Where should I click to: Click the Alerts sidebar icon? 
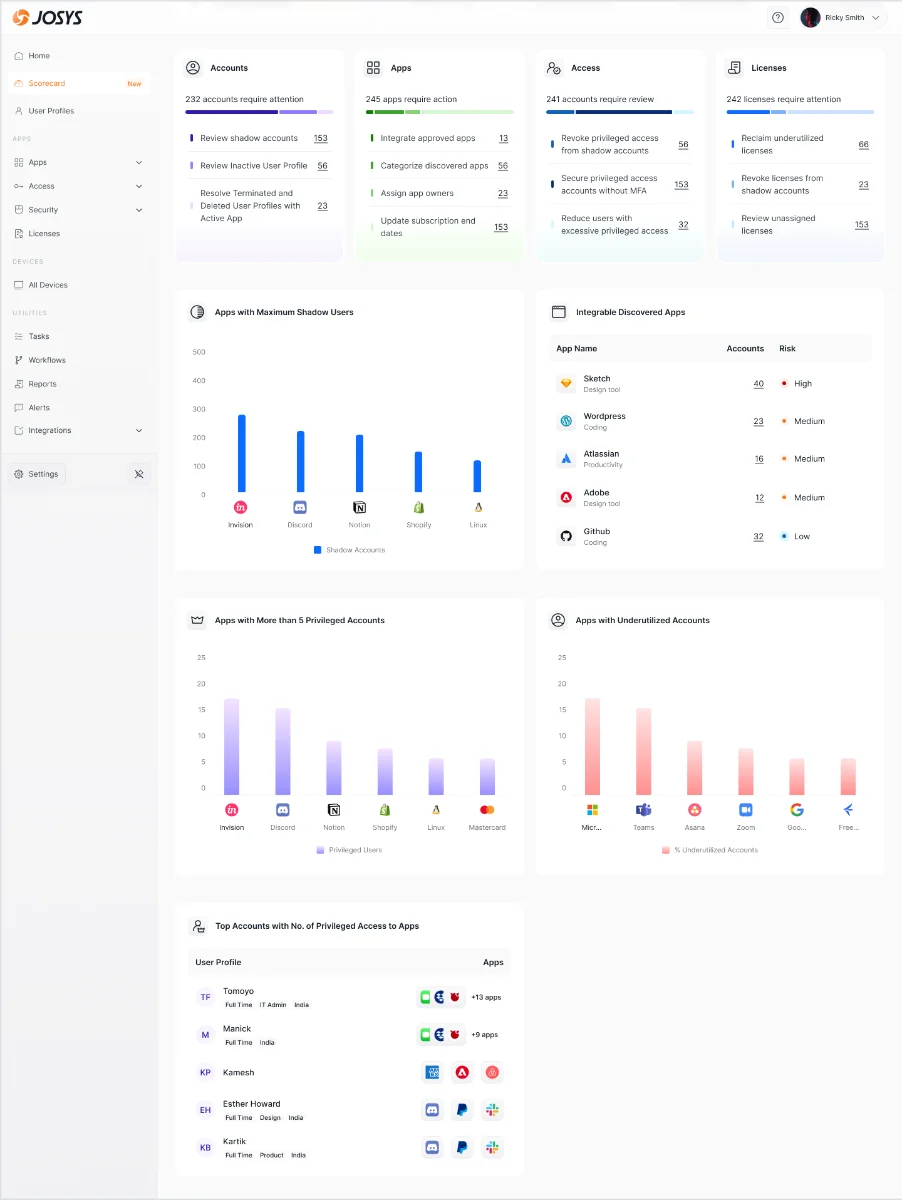click(18, 407)
